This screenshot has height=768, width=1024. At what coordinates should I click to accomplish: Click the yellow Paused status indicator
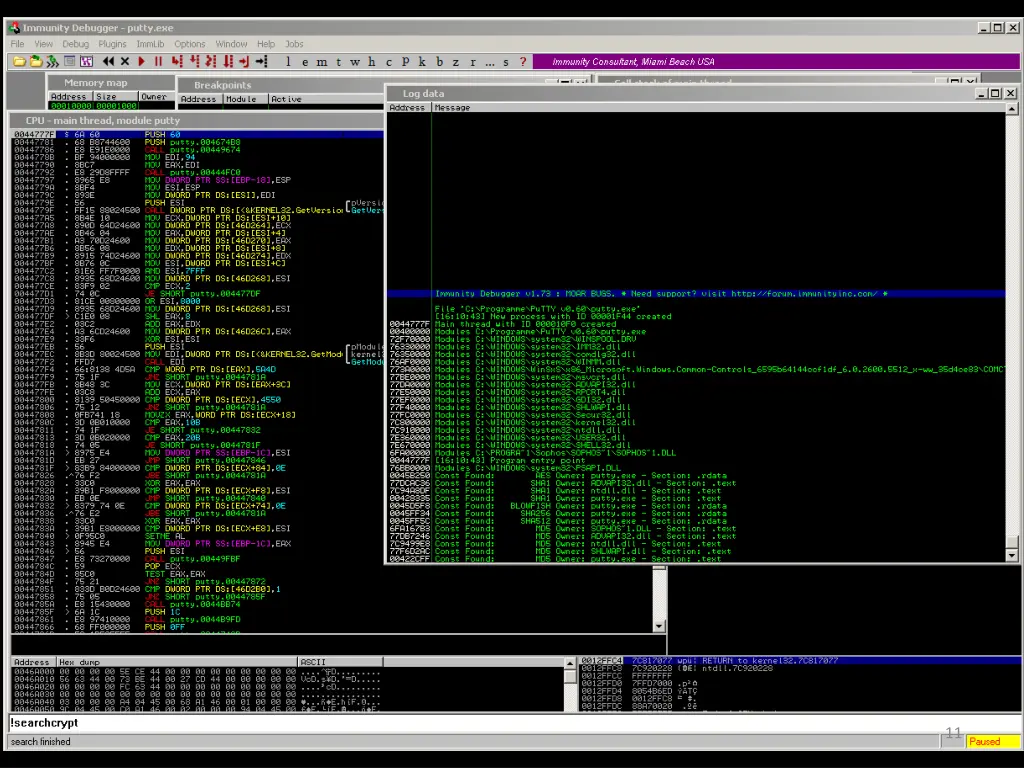[991, 741]
